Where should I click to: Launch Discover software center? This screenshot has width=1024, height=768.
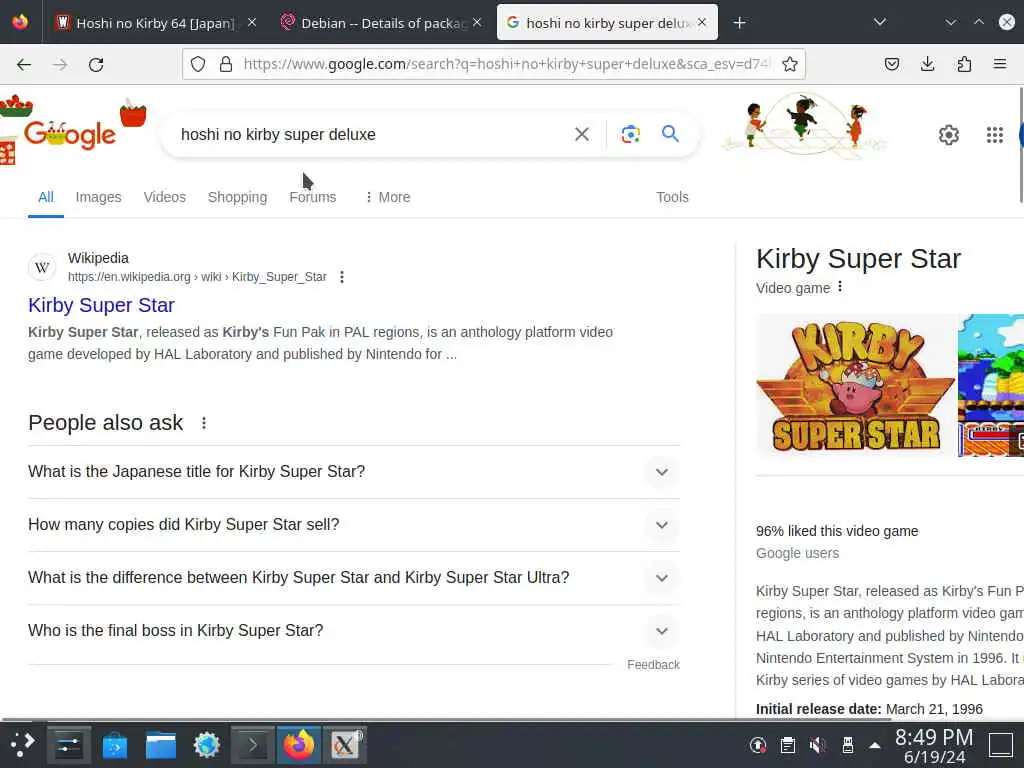(x=115, y=744)
